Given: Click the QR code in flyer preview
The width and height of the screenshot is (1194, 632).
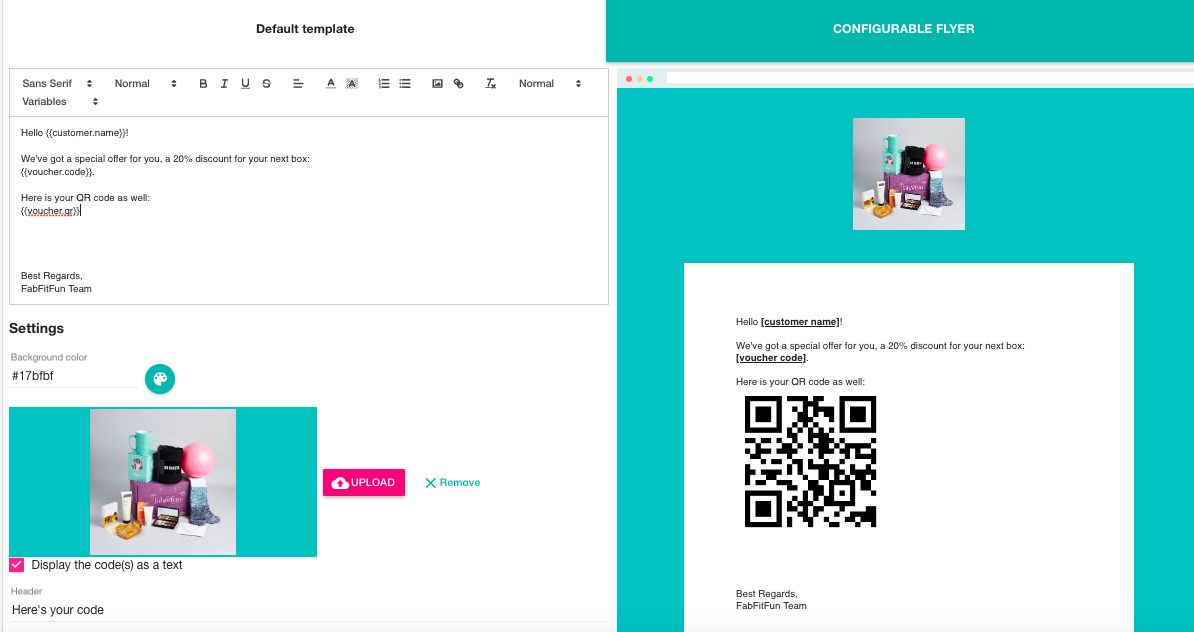Looking at the screenshot, I should (x=810, y=461).
